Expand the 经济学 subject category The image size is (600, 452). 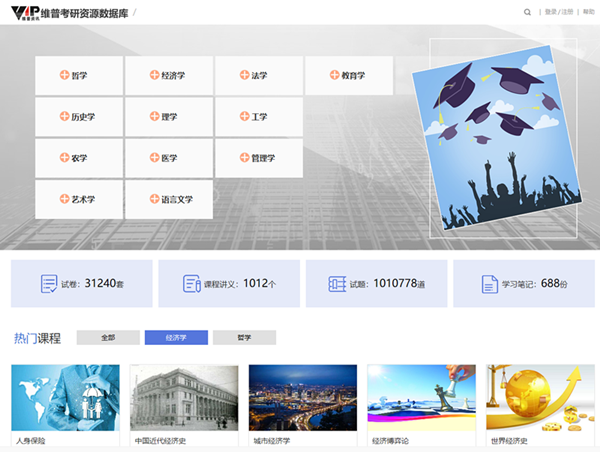(168, 75)
